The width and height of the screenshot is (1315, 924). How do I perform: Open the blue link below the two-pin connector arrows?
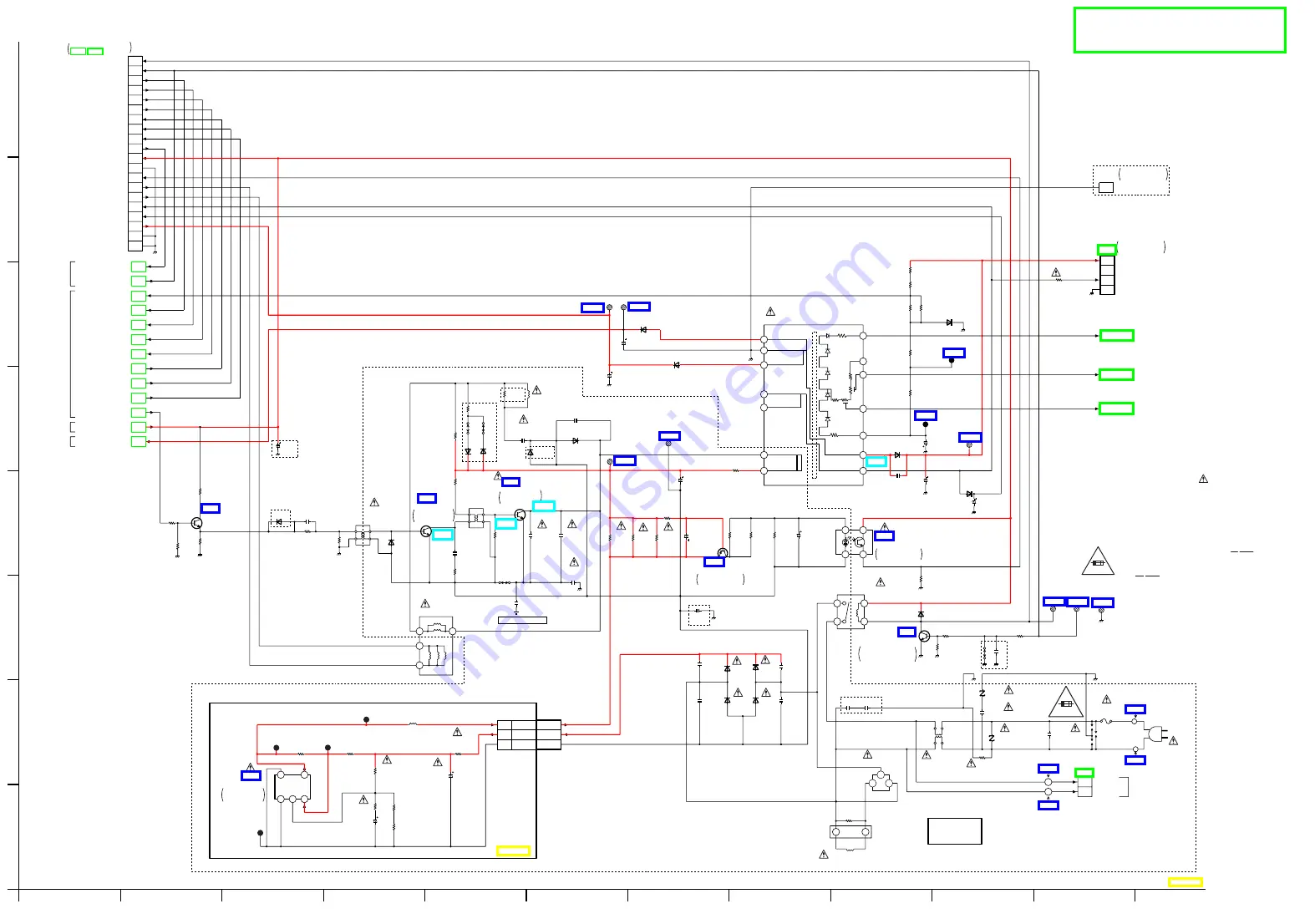click(x=1048, y=805)
